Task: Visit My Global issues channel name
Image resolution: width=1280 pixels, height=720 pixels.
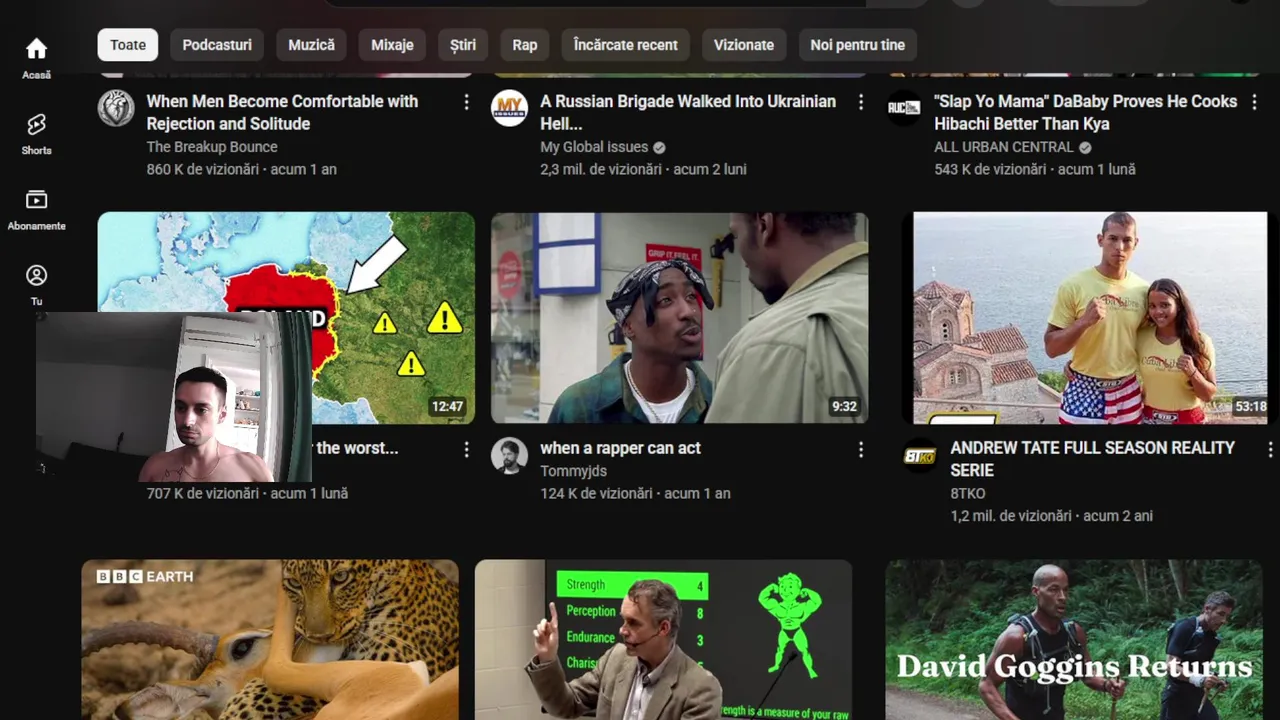Action: click(594, 147)
